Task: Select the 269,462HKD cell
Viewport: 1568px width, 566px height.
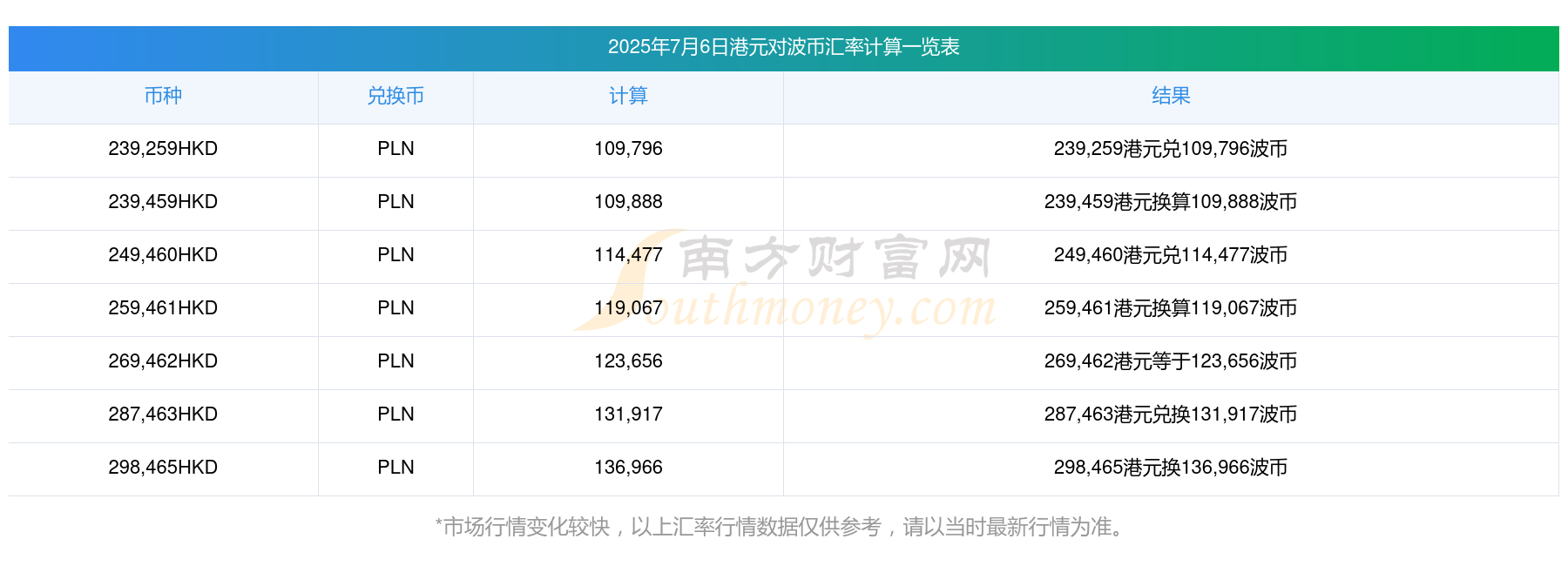Action: tap(163, 361)
